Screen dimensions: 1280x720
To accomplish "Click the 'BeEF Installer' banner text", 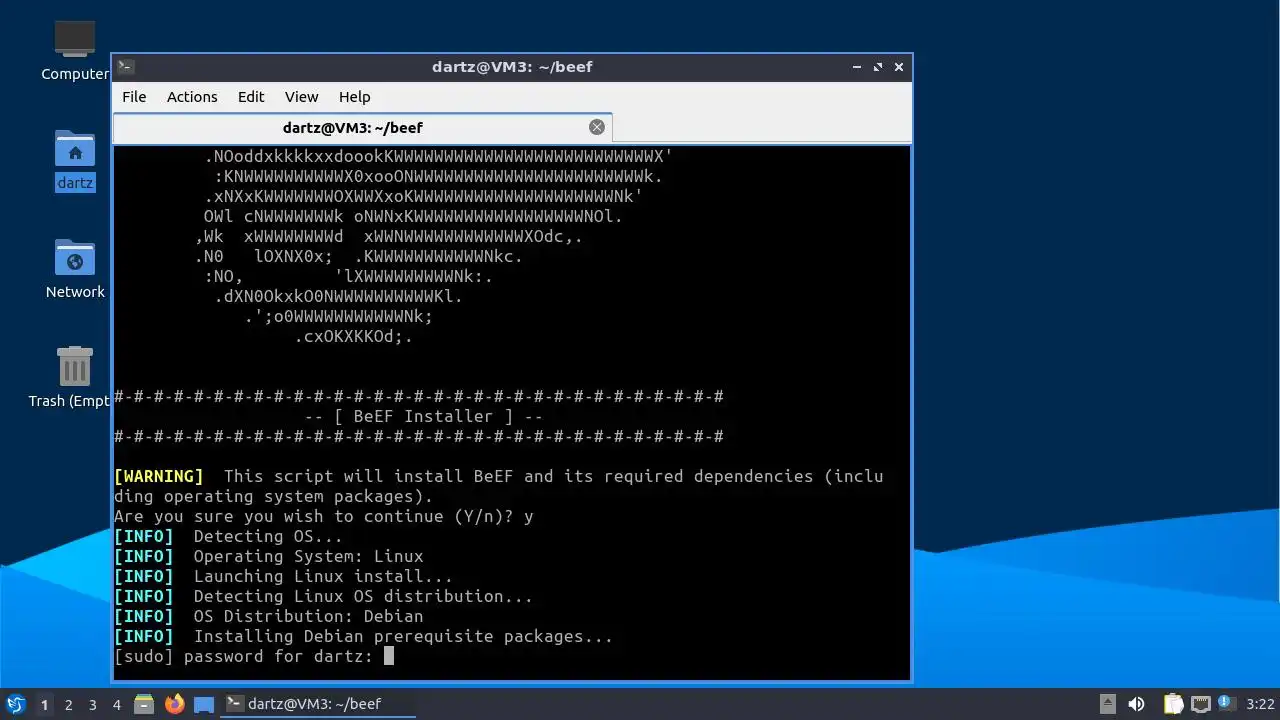I will pos(424,416).
